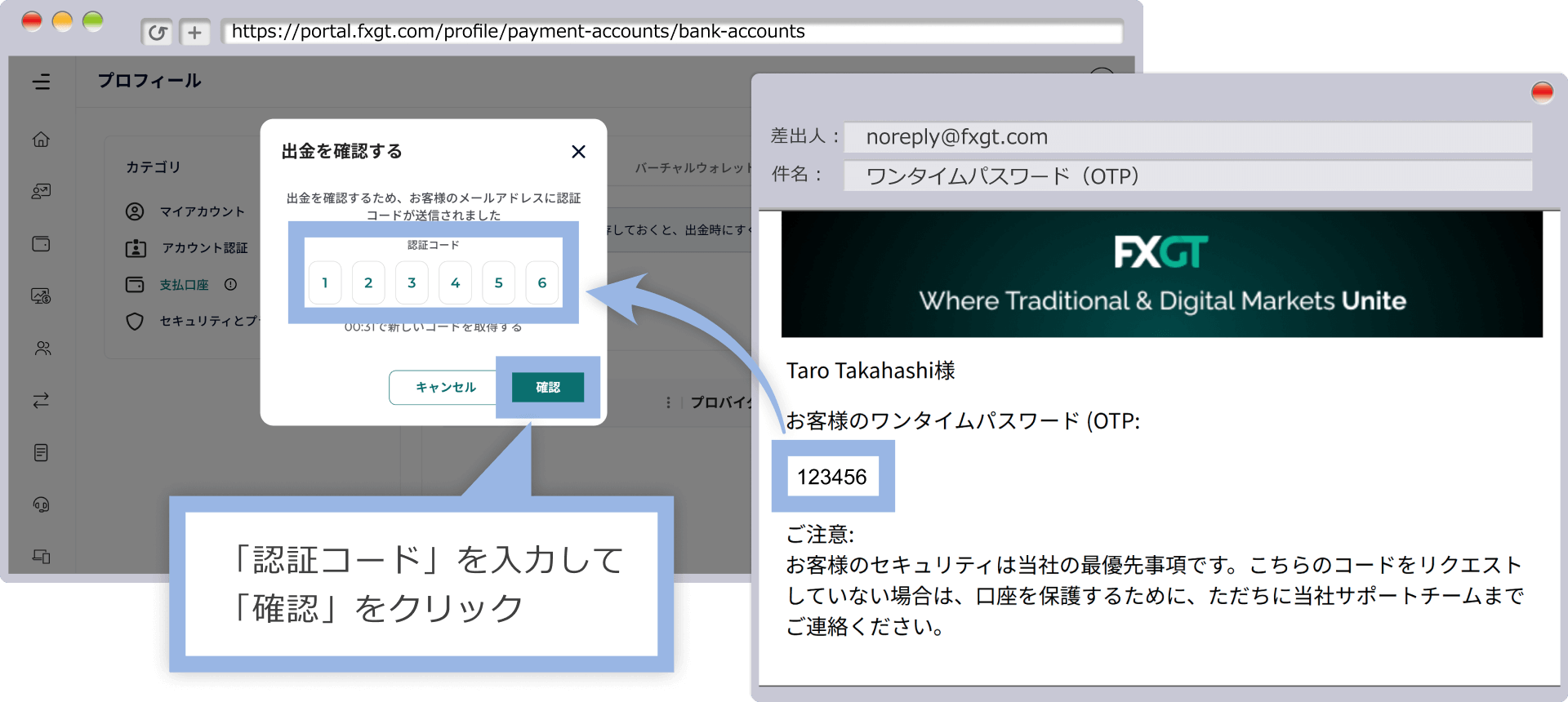Open アカウント認証 category
Viewport: 1568px width, 702px height.
tap(187, 248)
